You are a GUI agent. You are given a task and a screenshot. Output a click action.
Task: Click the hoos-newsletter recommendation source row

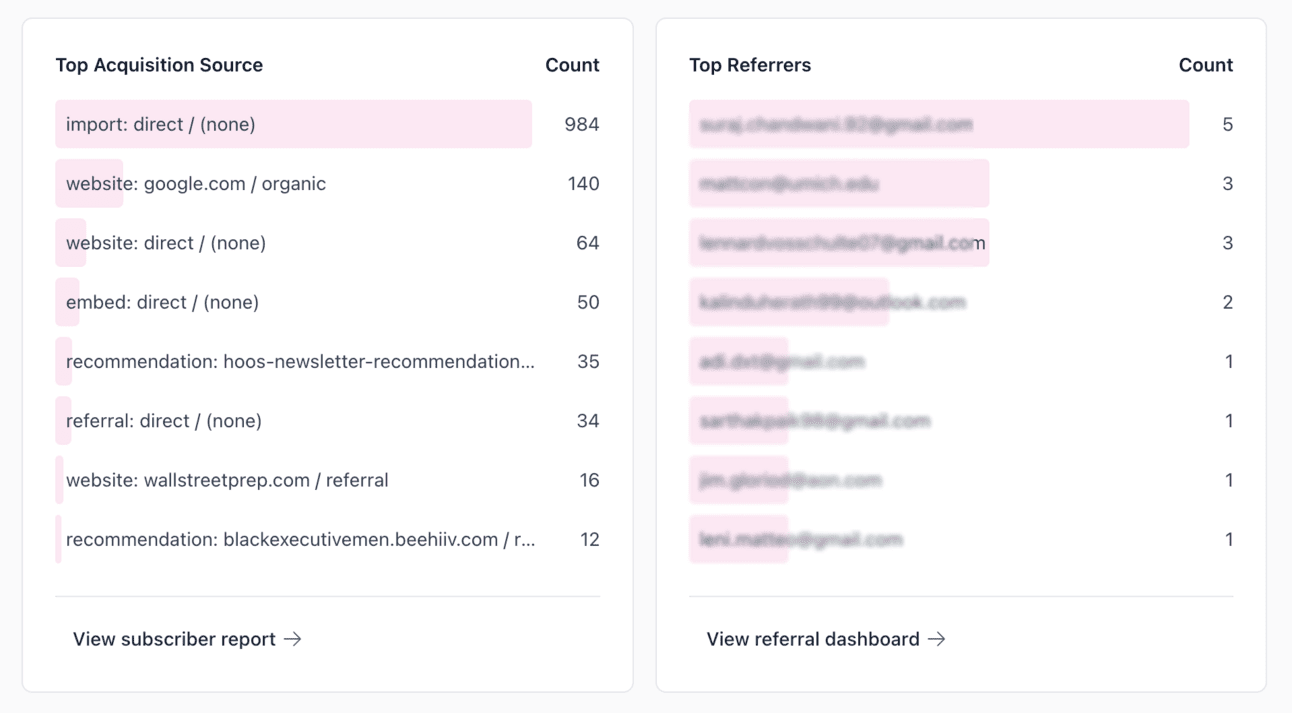(327, 361)
